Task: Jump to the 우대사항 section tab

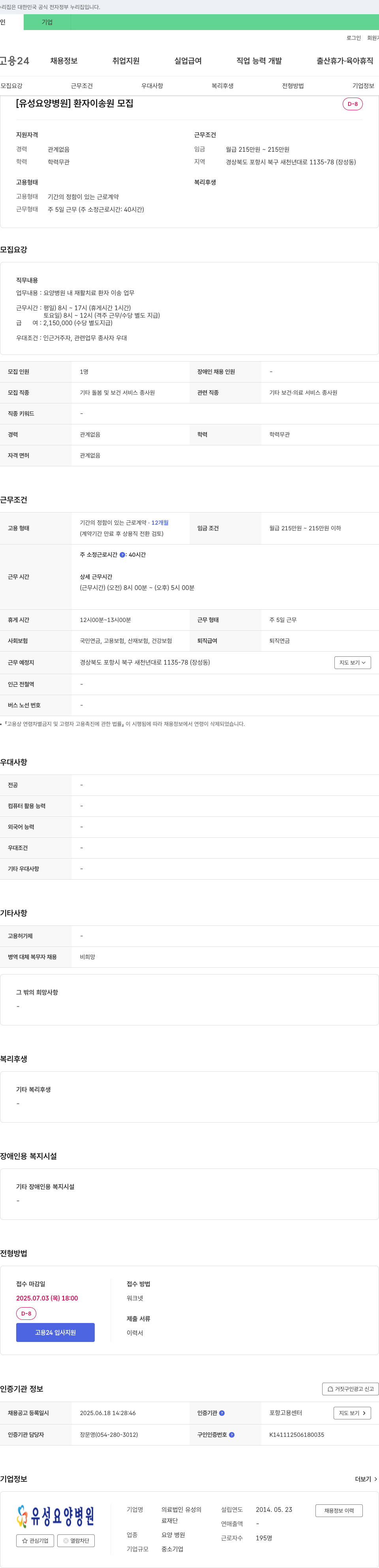Action: click(x=152, y=86)
